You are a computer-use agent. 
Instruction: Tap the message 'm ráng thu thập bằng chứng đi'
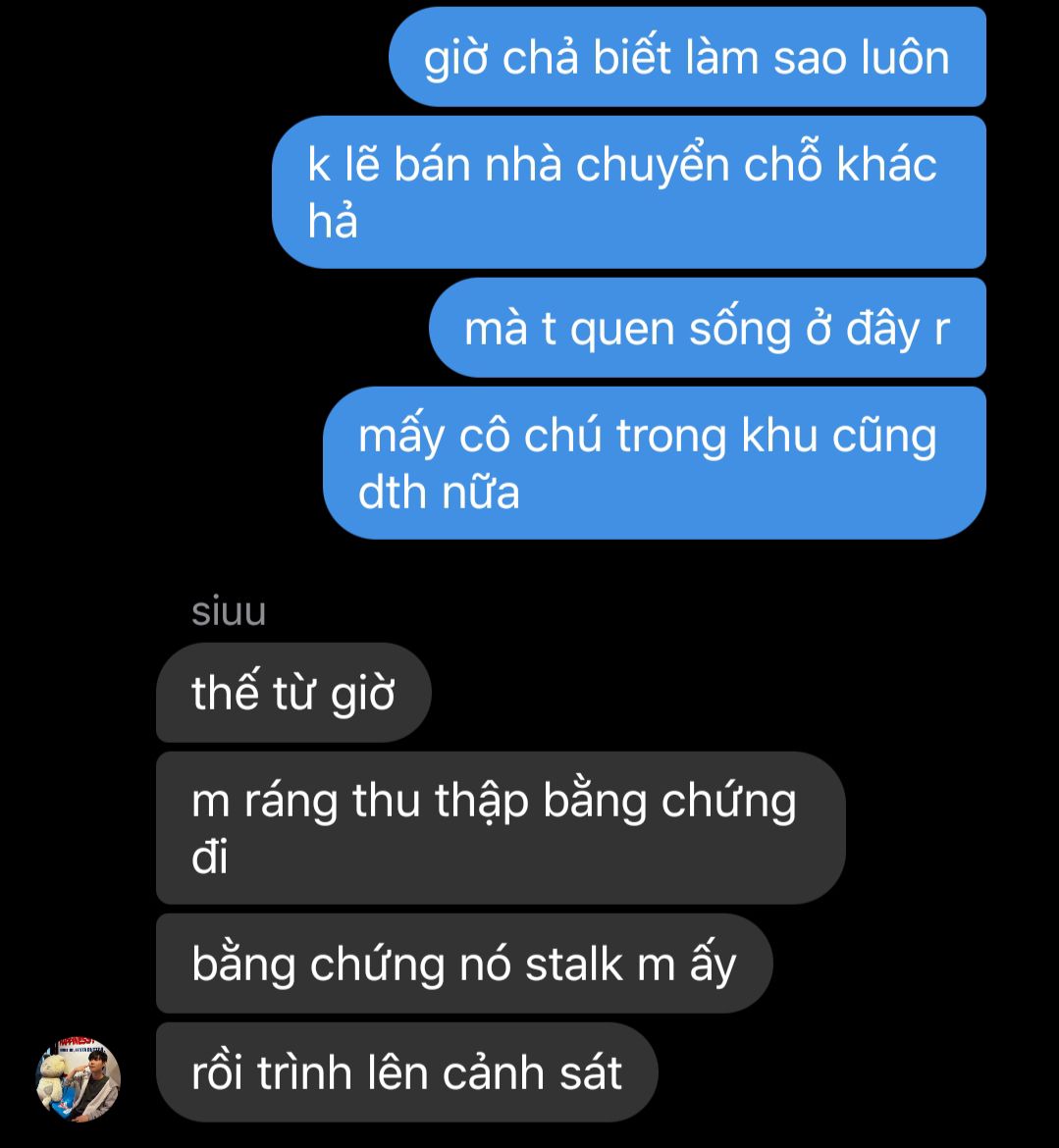[501, 828]
